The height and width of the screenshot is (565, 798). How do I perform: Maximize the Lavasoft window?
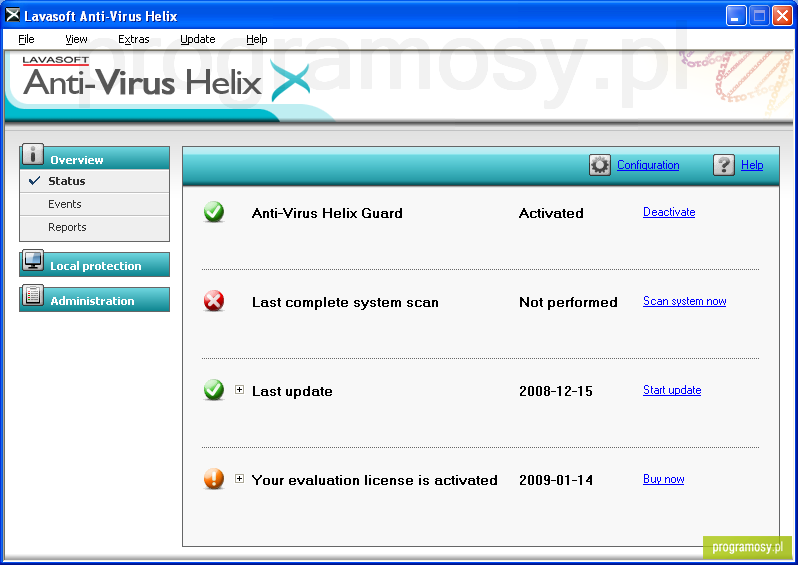coord(759,15)
